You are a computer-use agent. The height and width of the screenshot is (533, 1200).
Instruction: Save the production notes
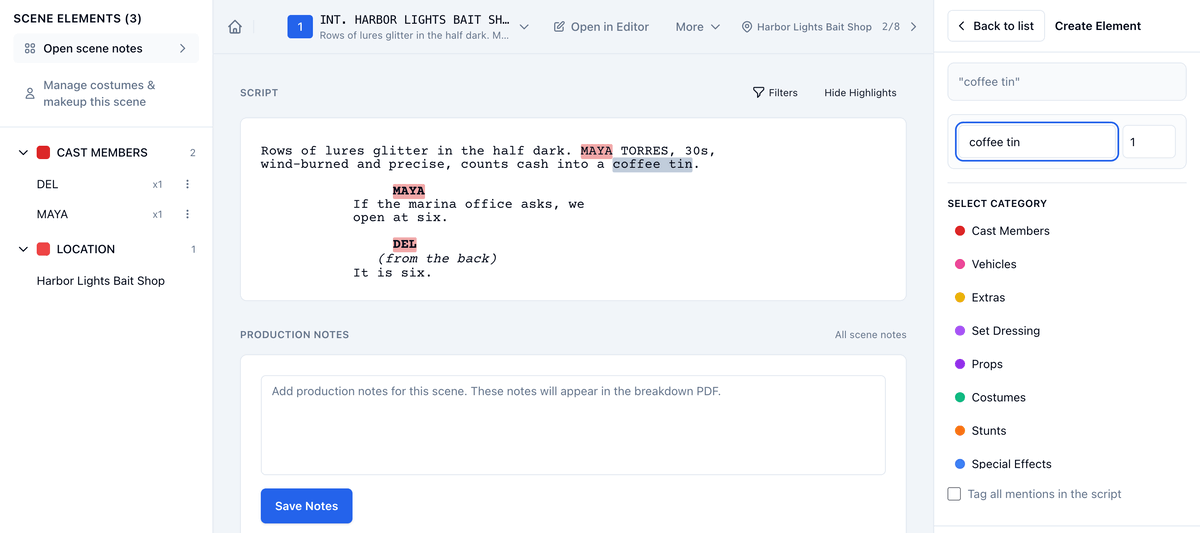tap(307, 506)
